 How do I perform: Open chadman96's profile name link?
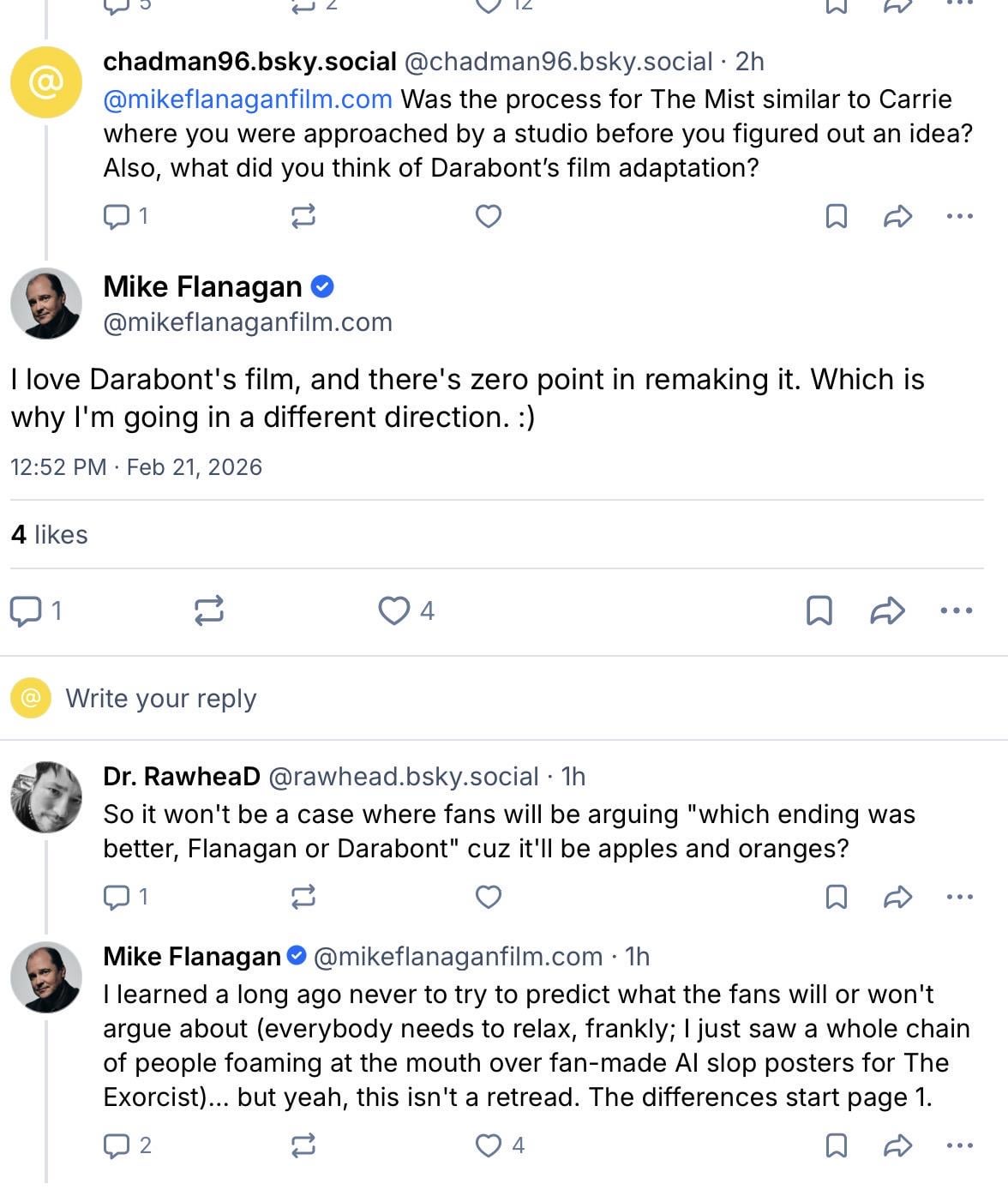[x=249, y=62]
